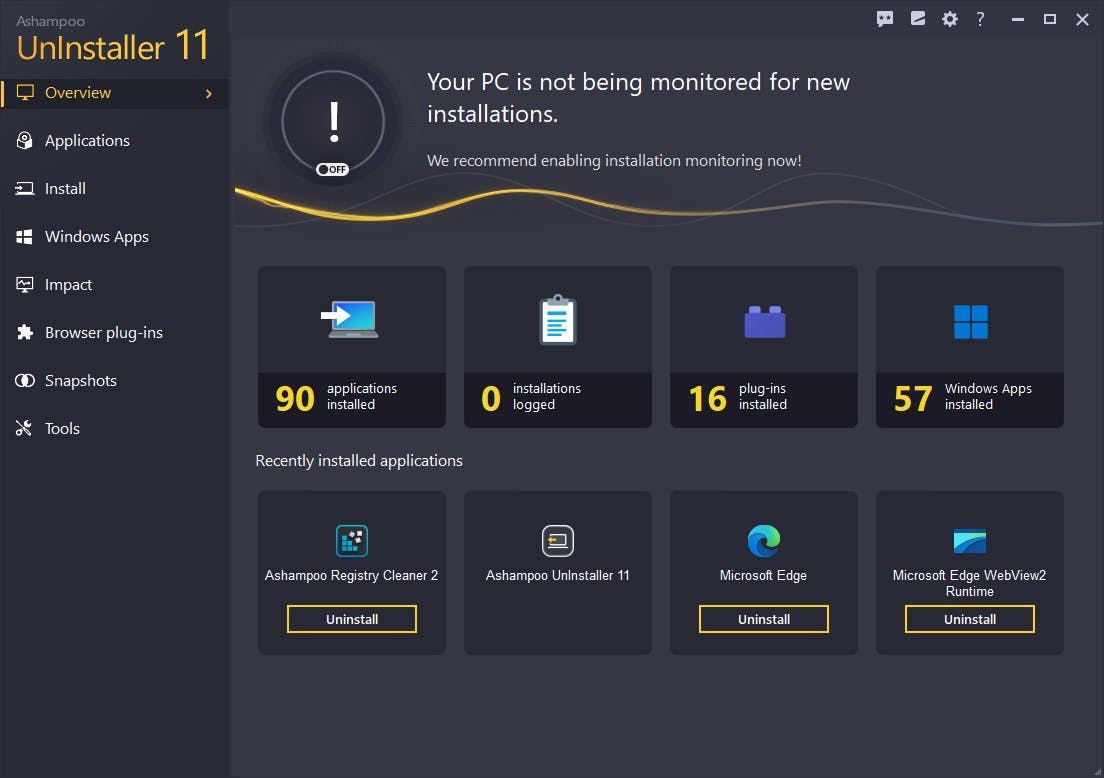Click the purple plug-in brick icon
This screenshot has height=778, width=1104.
point(765,322)
